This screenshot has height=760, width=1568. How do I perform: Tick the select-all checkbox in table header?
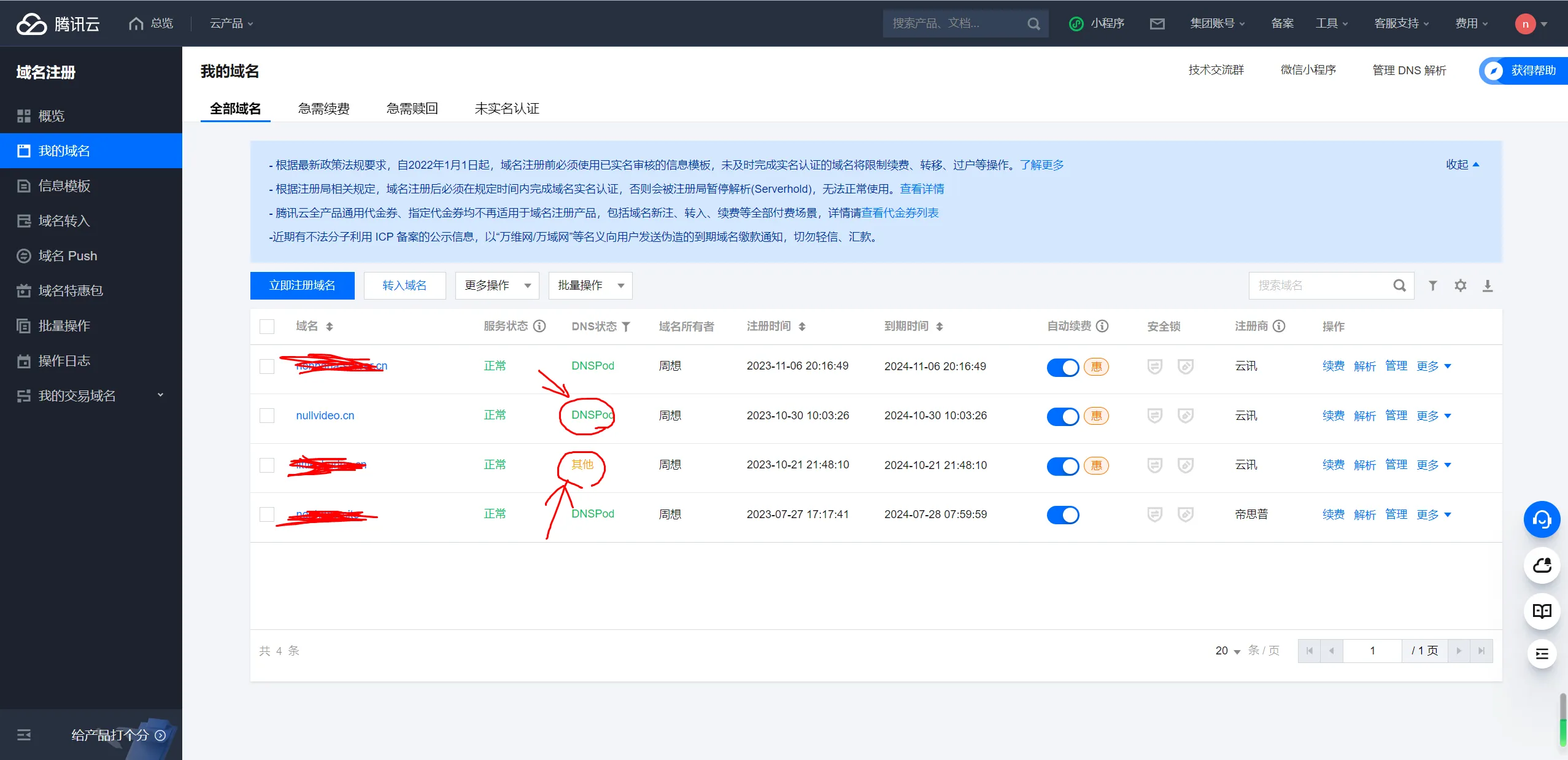[267, 326]
